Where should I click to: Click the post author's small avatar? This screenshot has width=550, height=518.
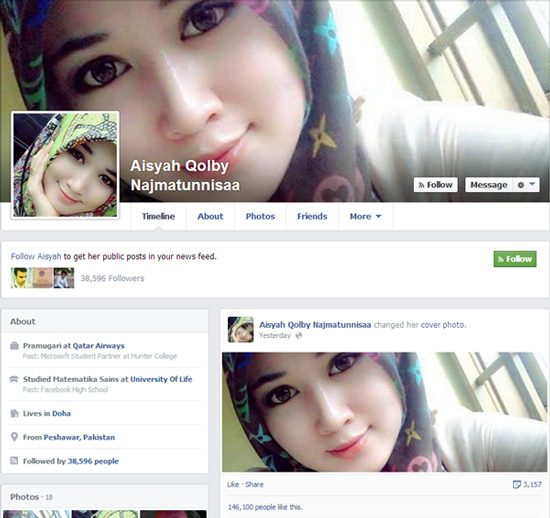tap(241, 329)
